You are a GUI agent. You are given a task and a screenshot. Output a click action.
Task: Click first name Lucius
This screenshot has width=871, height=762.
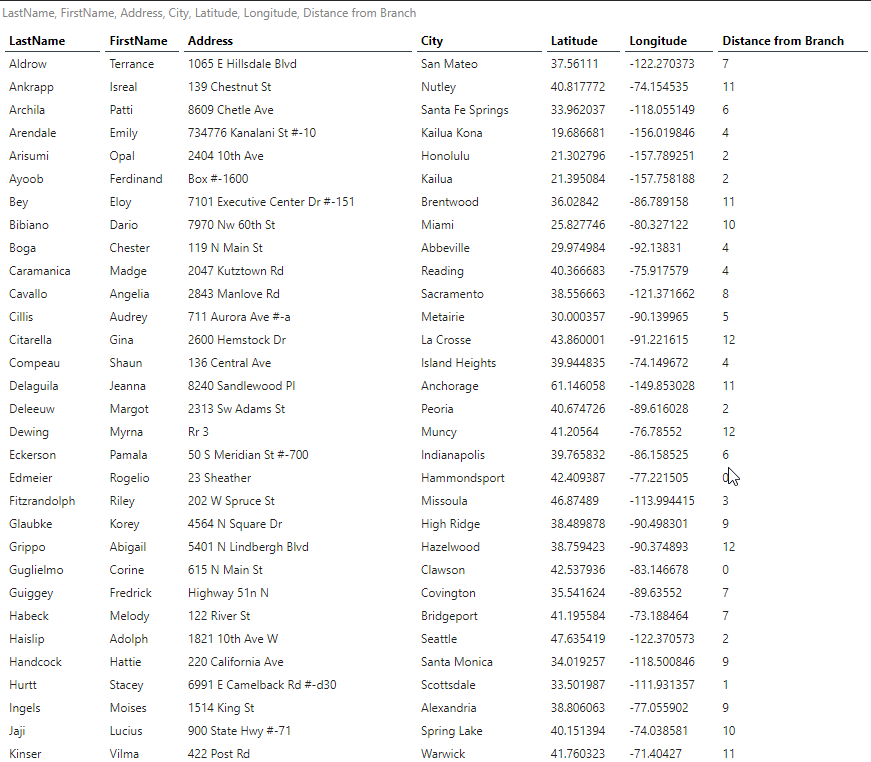coord(126,731)
